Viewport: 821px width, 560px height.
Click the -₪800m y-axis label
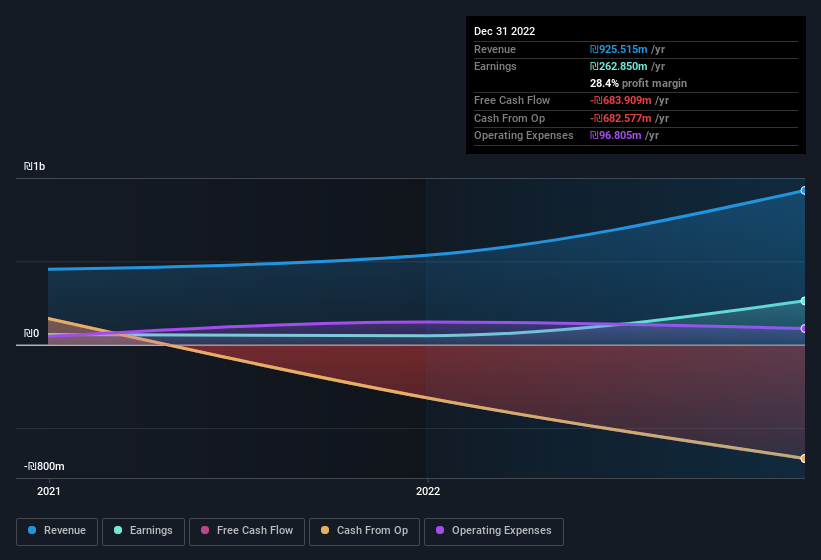coord(44,466)
